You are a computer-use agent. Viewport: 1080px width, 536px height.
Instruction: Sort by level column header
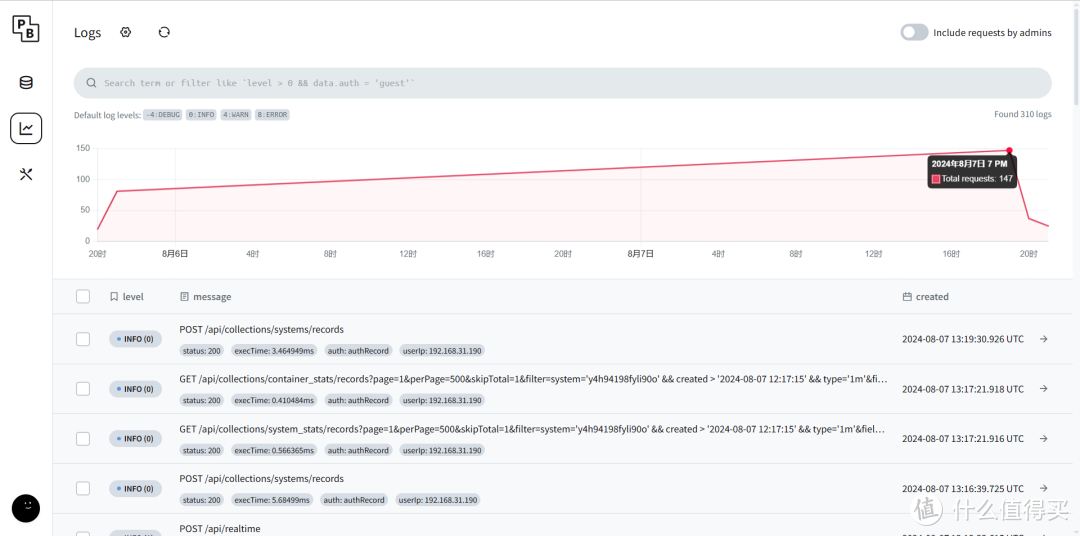tap(127, 297)
